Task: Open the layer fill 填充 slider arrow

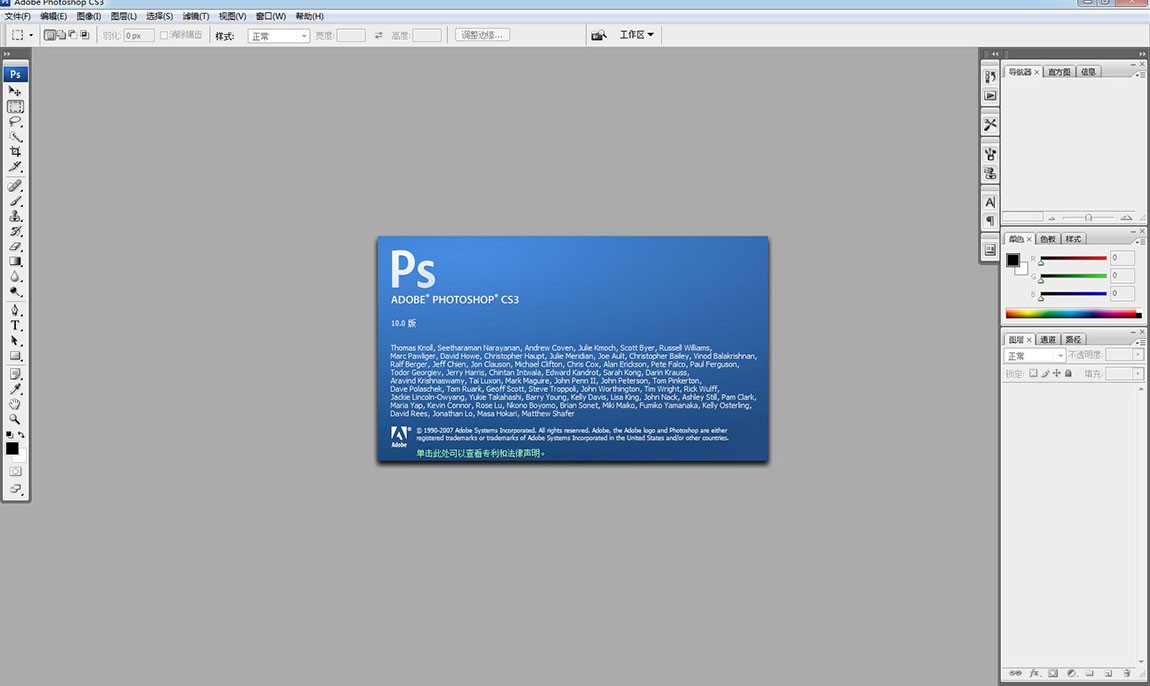Action: 1138,373
